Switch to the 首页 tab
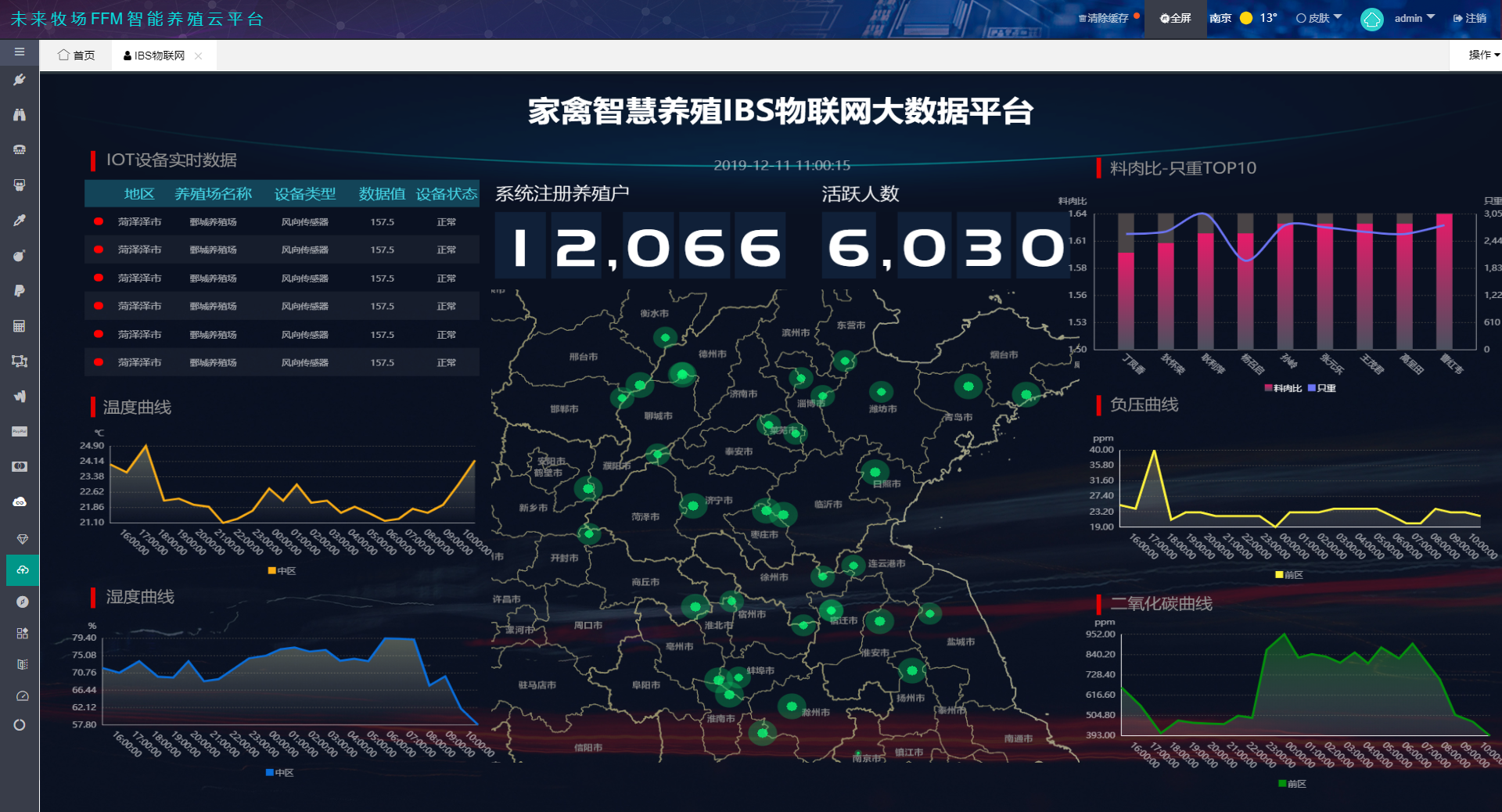The image size is (1502, 812). coord(76,56)
